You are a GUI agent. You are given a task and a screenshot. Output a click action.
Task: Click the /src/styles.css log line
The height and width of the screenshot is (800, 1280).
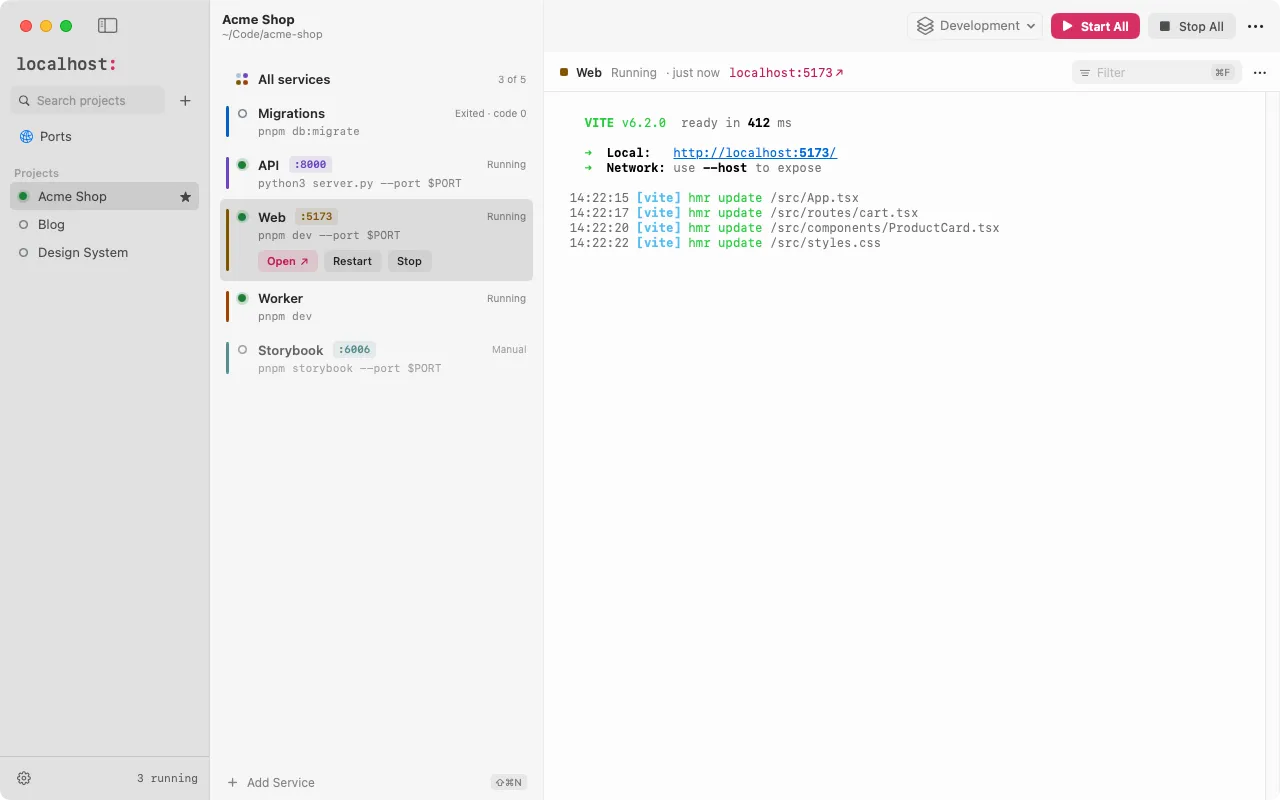725,243
